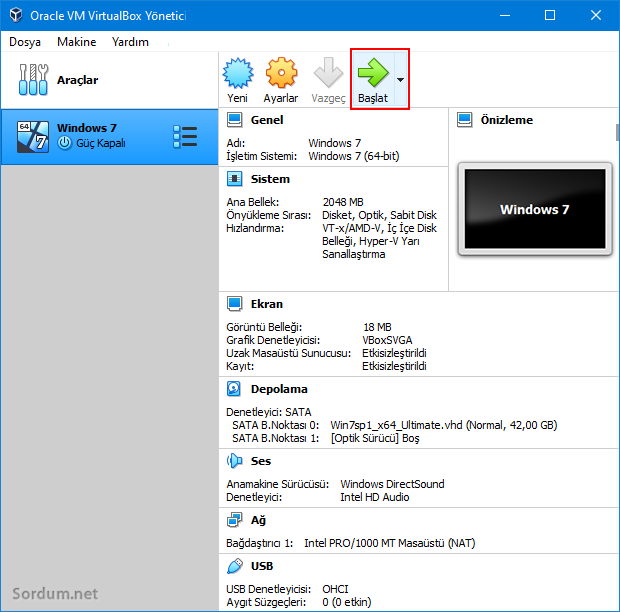Screen dimensions: 620x612
Task: Click the Önizleme monitor icon
Action: click(x=465, y=120)
